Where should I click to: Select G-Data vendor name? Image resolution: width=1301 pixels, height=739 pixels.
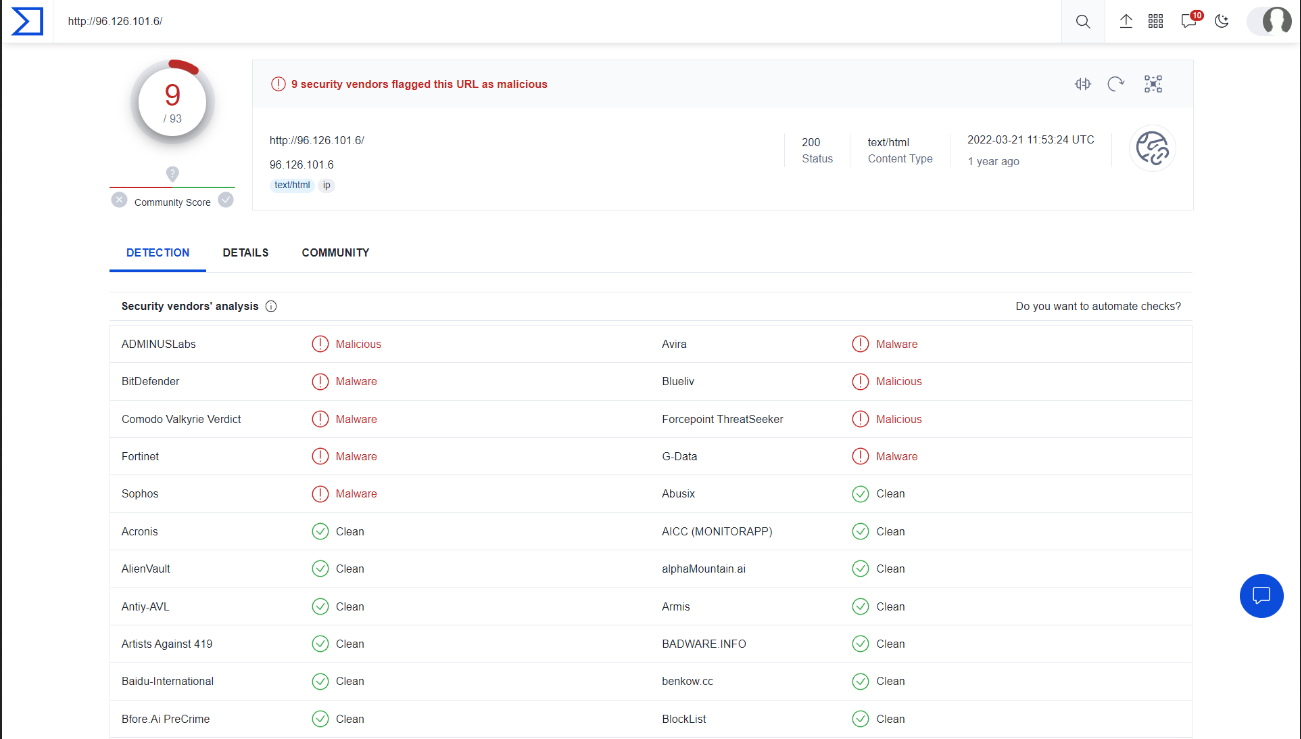point(680,456)
